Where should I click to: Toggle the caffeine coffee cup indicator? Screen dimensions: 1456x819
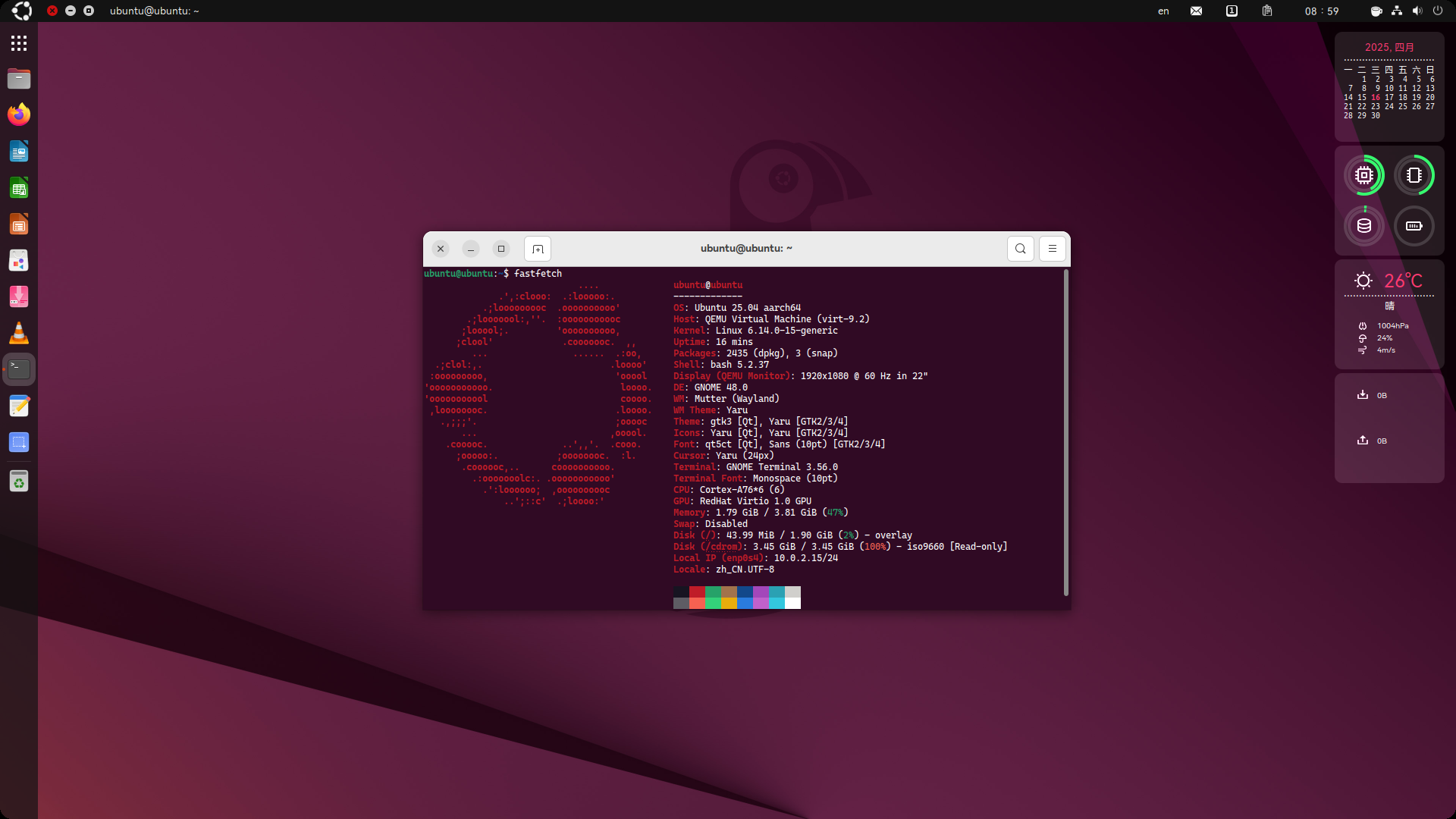coord(1376,11)
